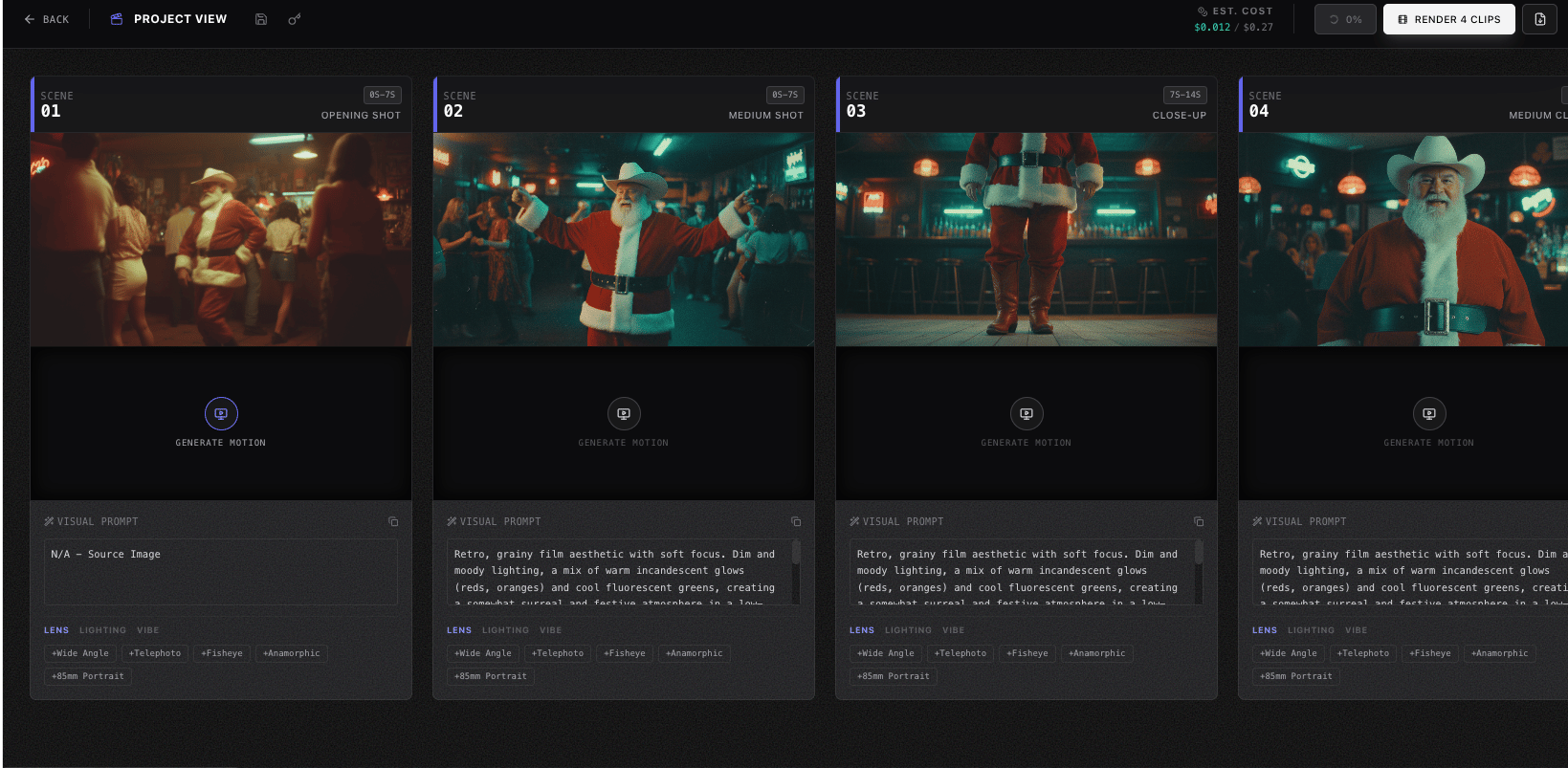
Task: Copy the visual prompt of Scene 01
Action: 393,521
